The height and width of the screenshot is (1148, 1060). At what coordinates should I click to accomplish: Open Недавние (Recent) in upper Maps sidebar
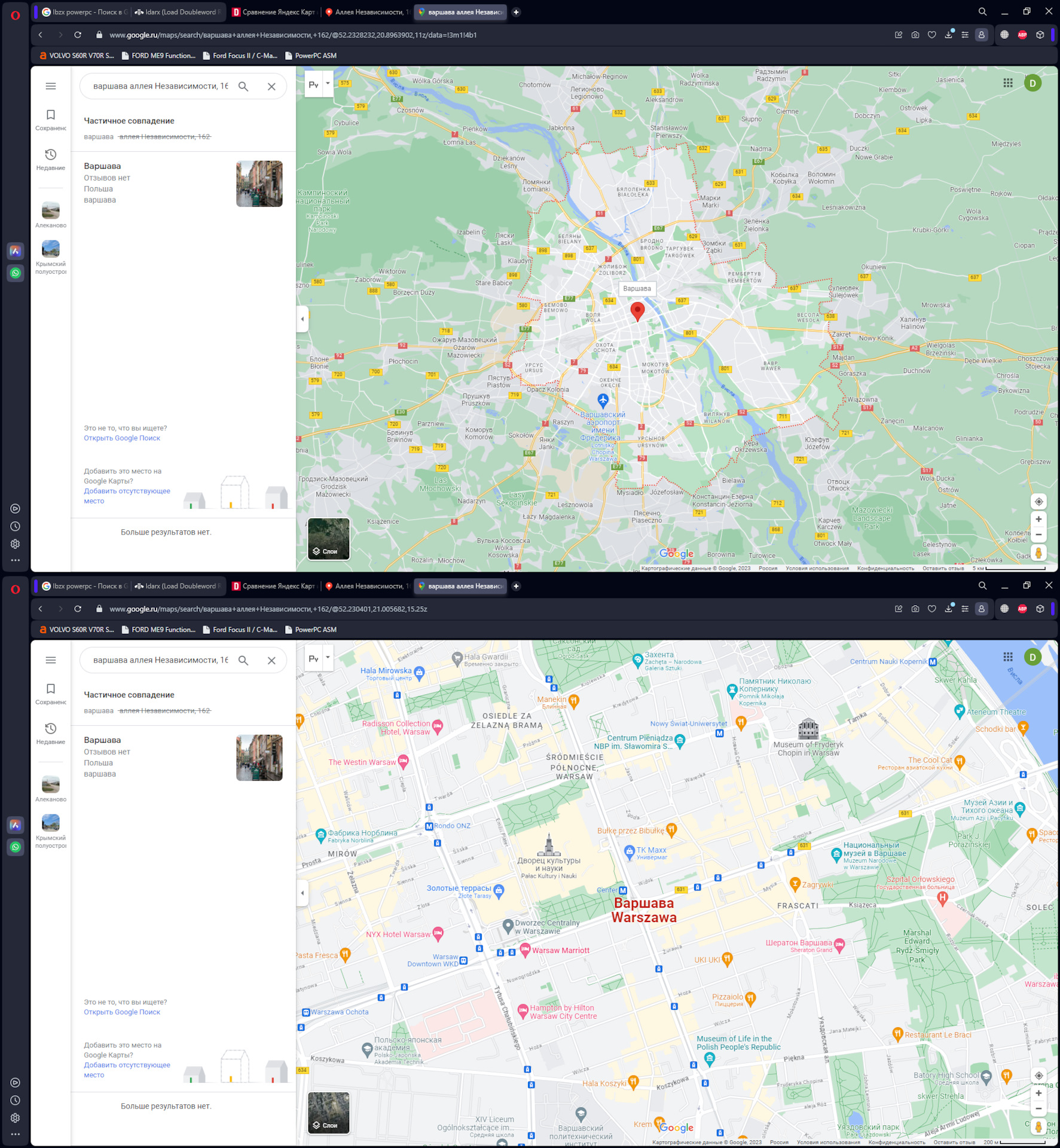(51, 160)
